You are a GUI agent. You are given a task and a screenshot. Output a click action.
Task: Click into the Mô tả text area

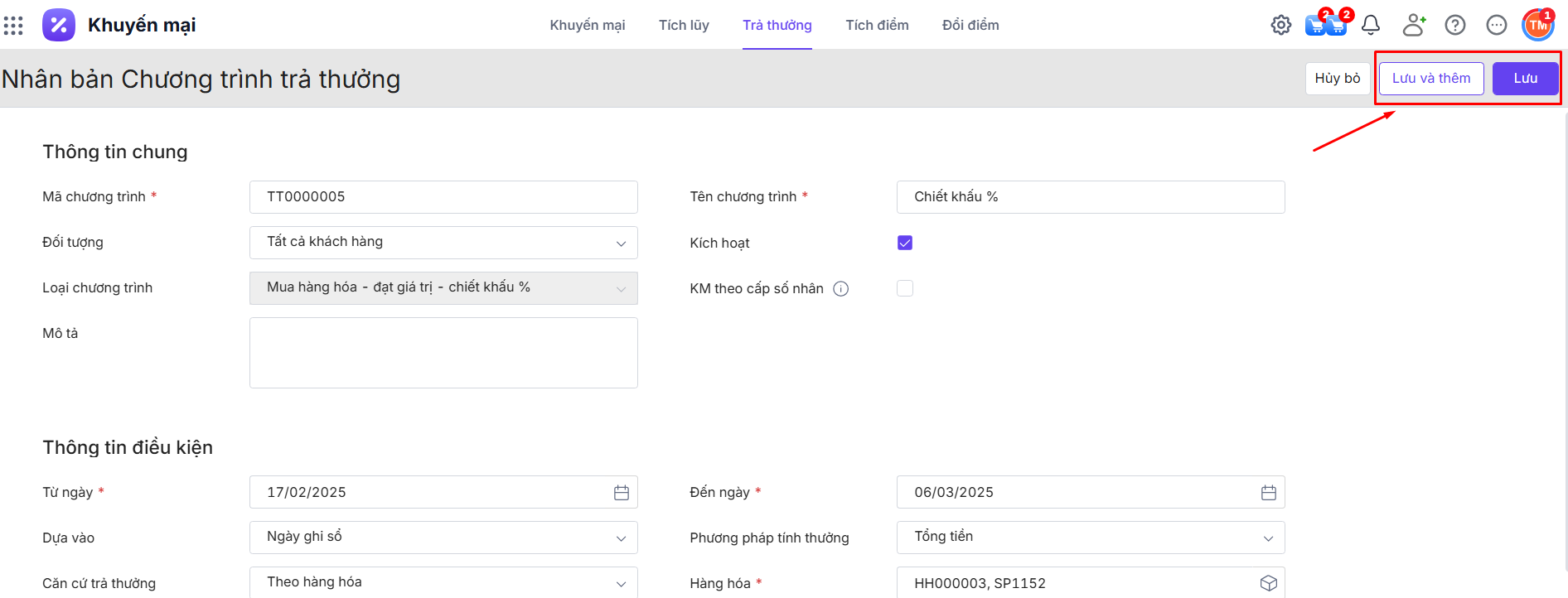pos(443,353)
